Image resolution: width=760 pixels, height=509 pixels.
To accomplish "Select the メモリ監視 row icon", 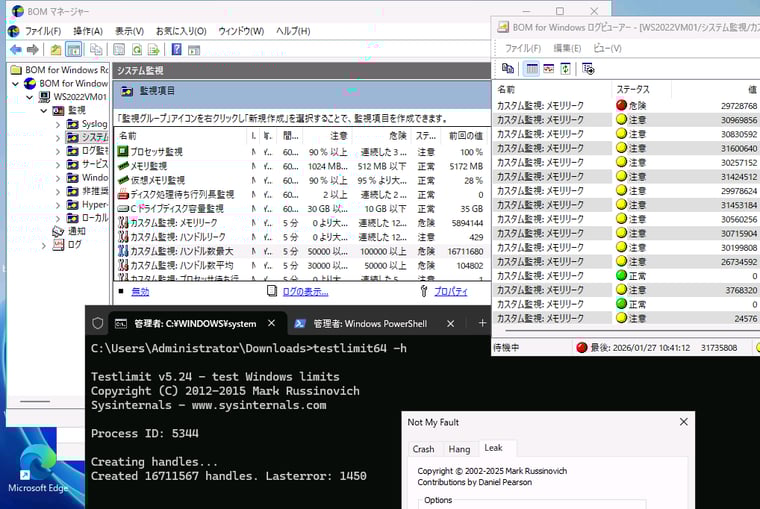I will coord(123,166).
